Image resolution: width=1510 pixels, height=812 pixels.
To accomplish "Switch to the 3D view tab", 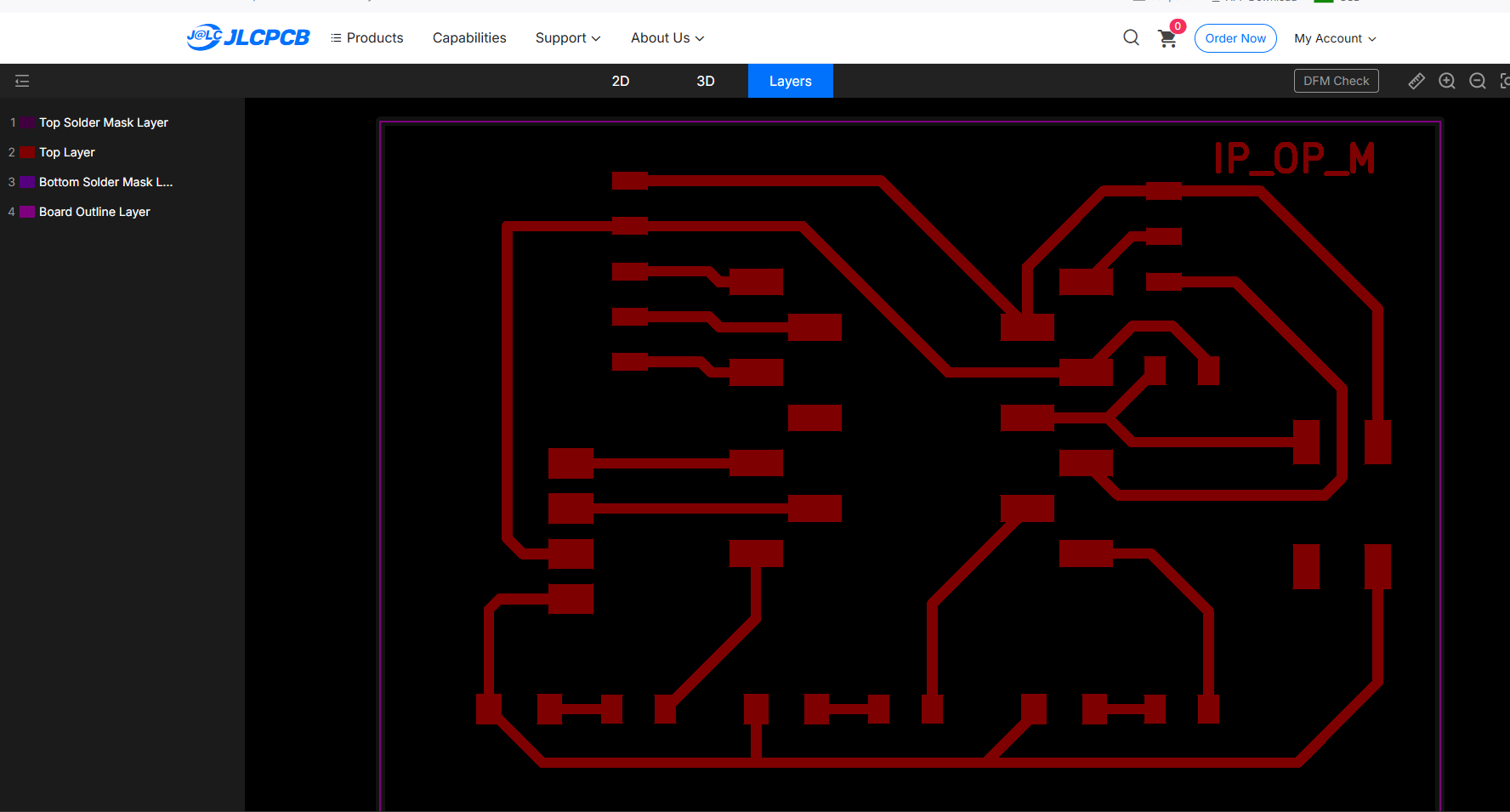I will [x=706, y=81].
